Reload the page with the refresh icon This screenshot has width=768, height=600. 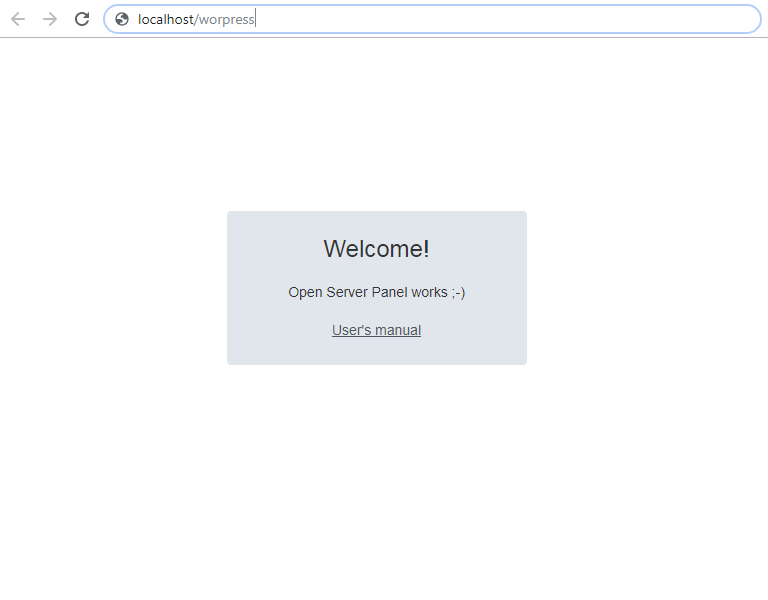(82, 19)
